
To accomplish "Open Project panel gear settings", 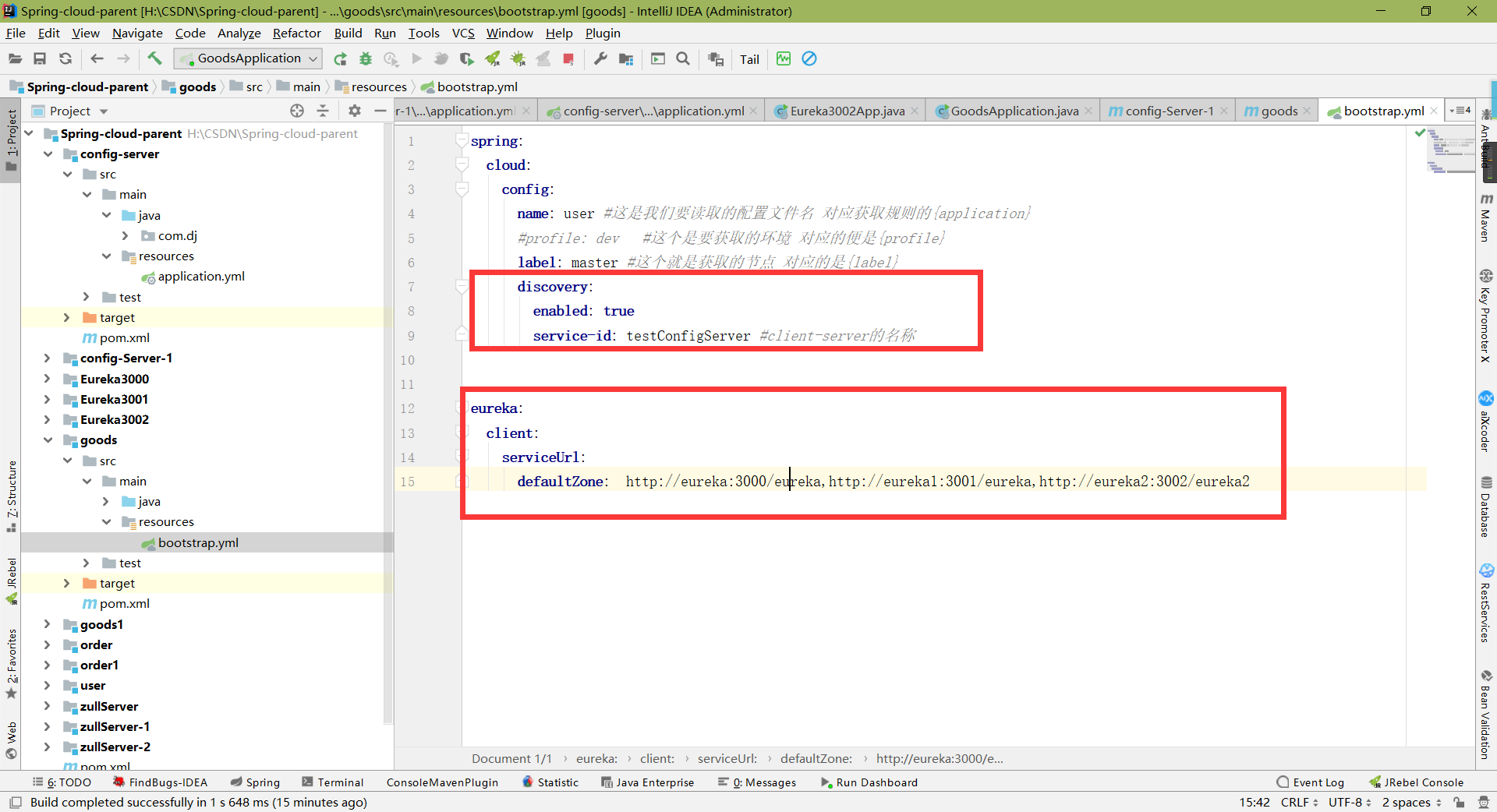I will point(355,111).
